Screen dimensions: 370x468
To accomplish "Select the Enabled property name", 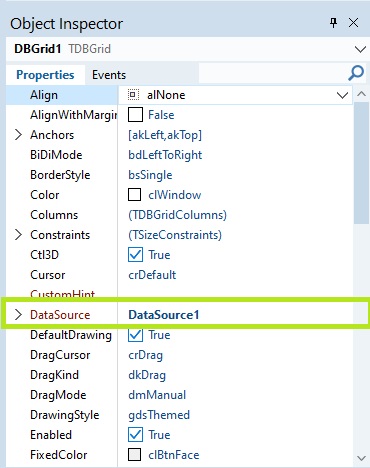I will [x=51, y=435].
